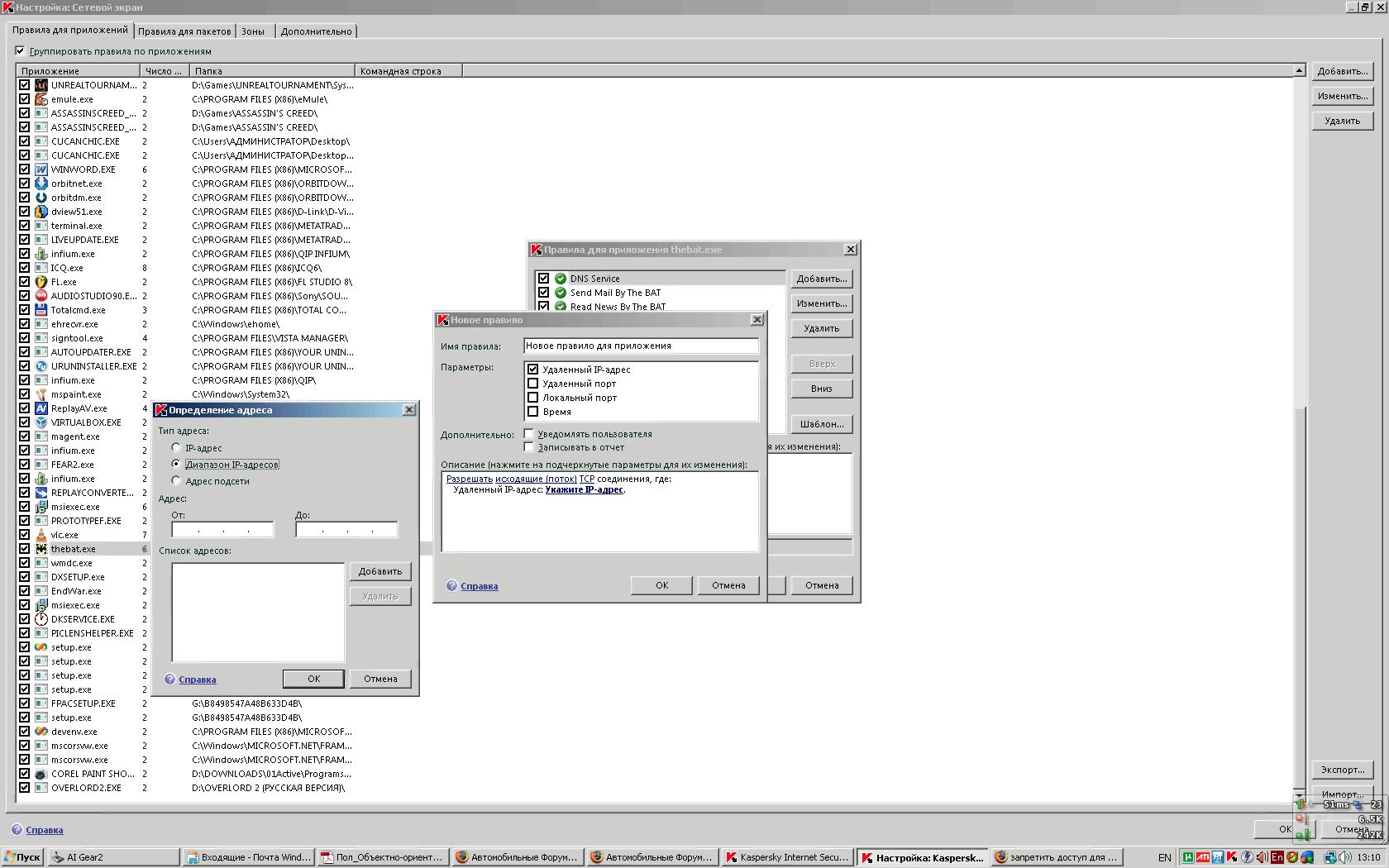Enable the Удаленный порт checkbox
This screenshot has height=868, width=1389.
click(533, 384)
